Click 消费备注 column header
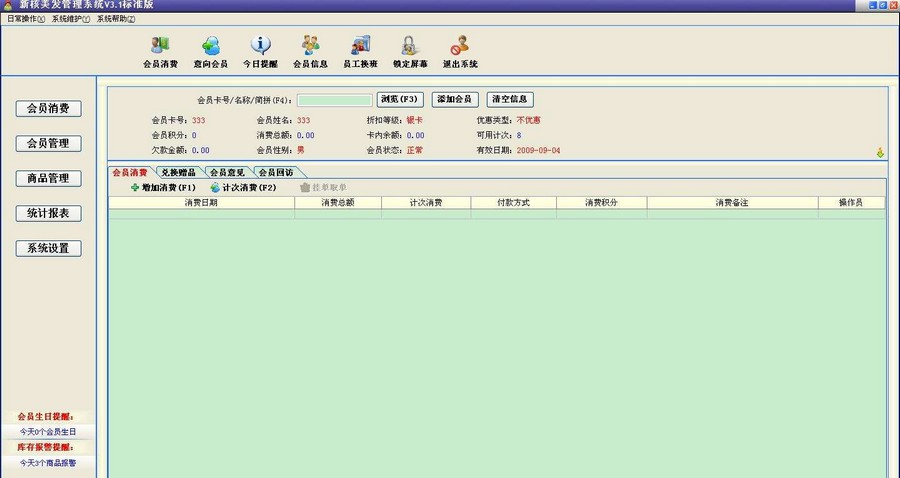This screenshot has height=478, width=900. (732, 203)
